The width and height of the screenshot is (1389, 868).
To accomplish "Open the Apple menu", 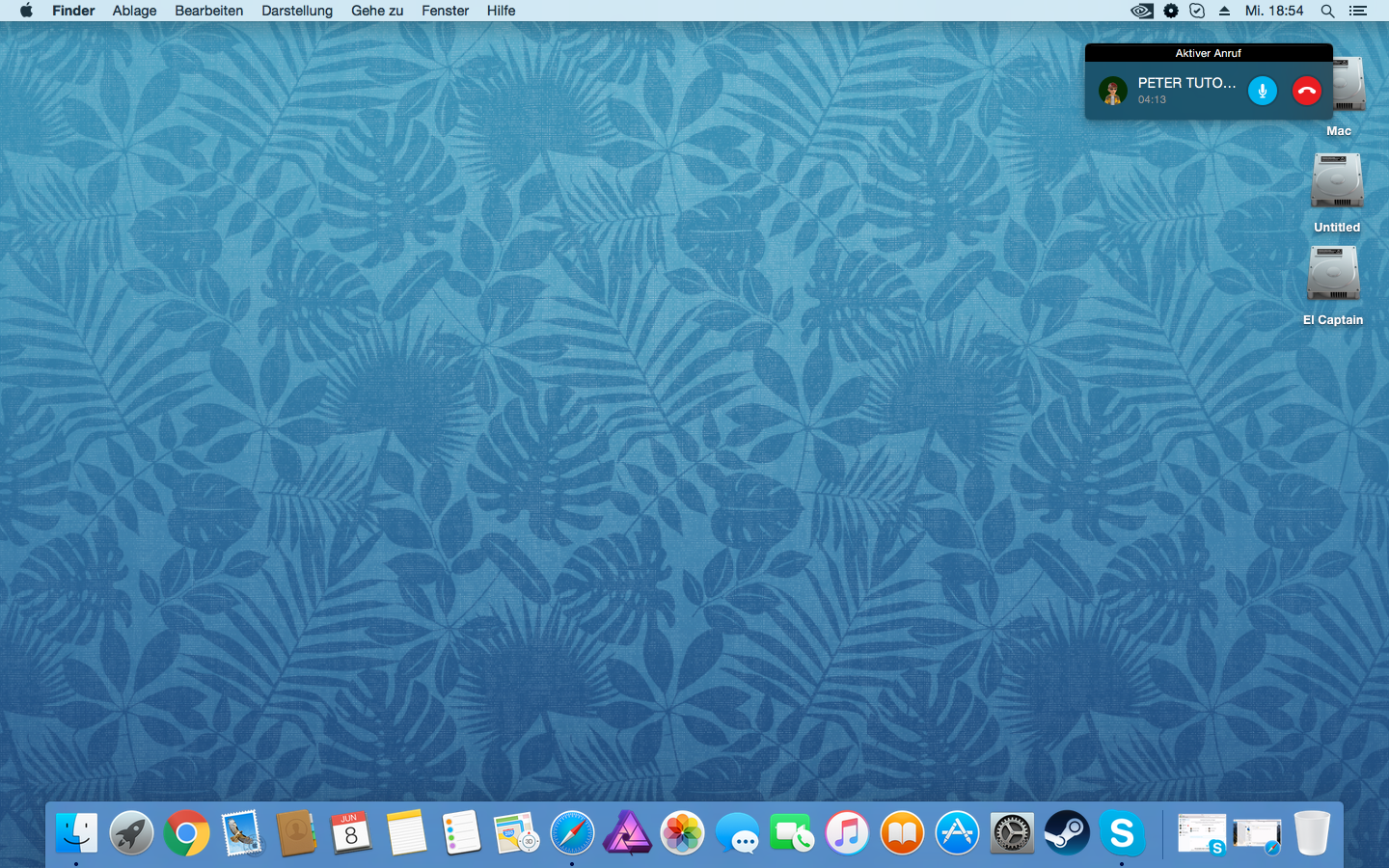I will click(x=26, y=11).
